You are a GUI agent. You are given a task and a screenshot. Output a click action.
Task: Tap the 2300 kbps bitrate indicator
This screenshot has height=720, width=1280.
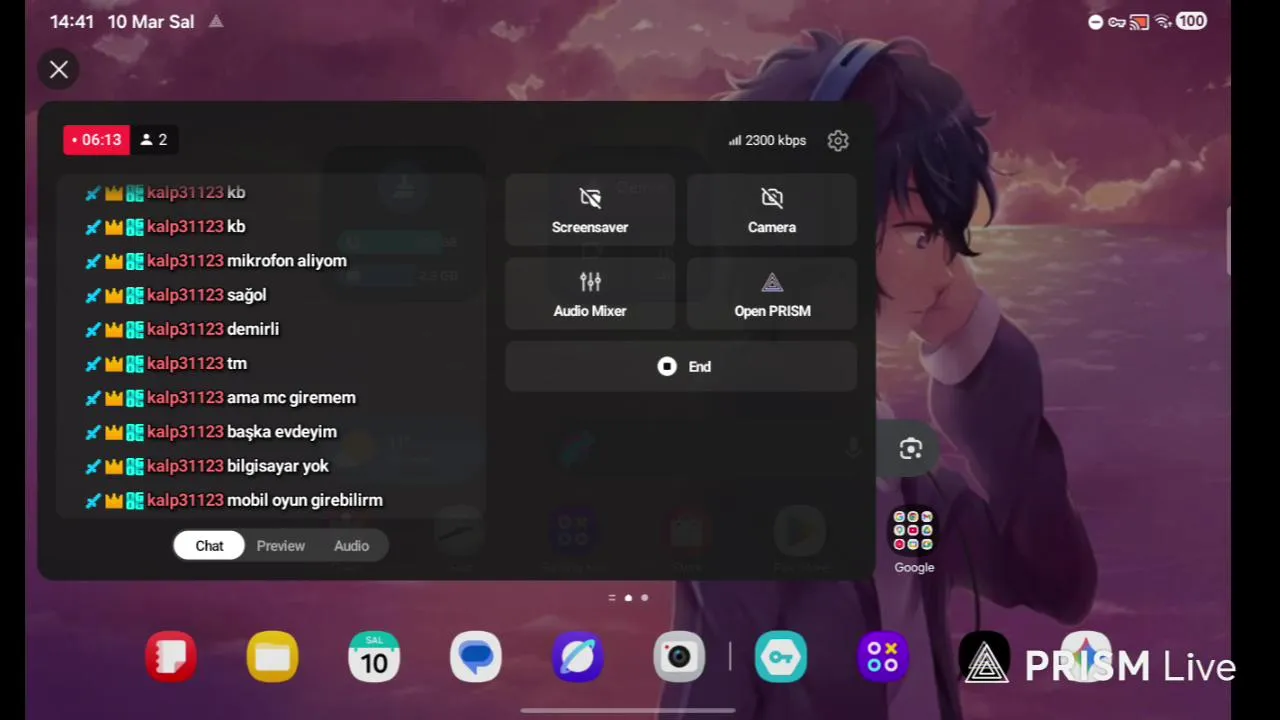click(x=767, y=141)
